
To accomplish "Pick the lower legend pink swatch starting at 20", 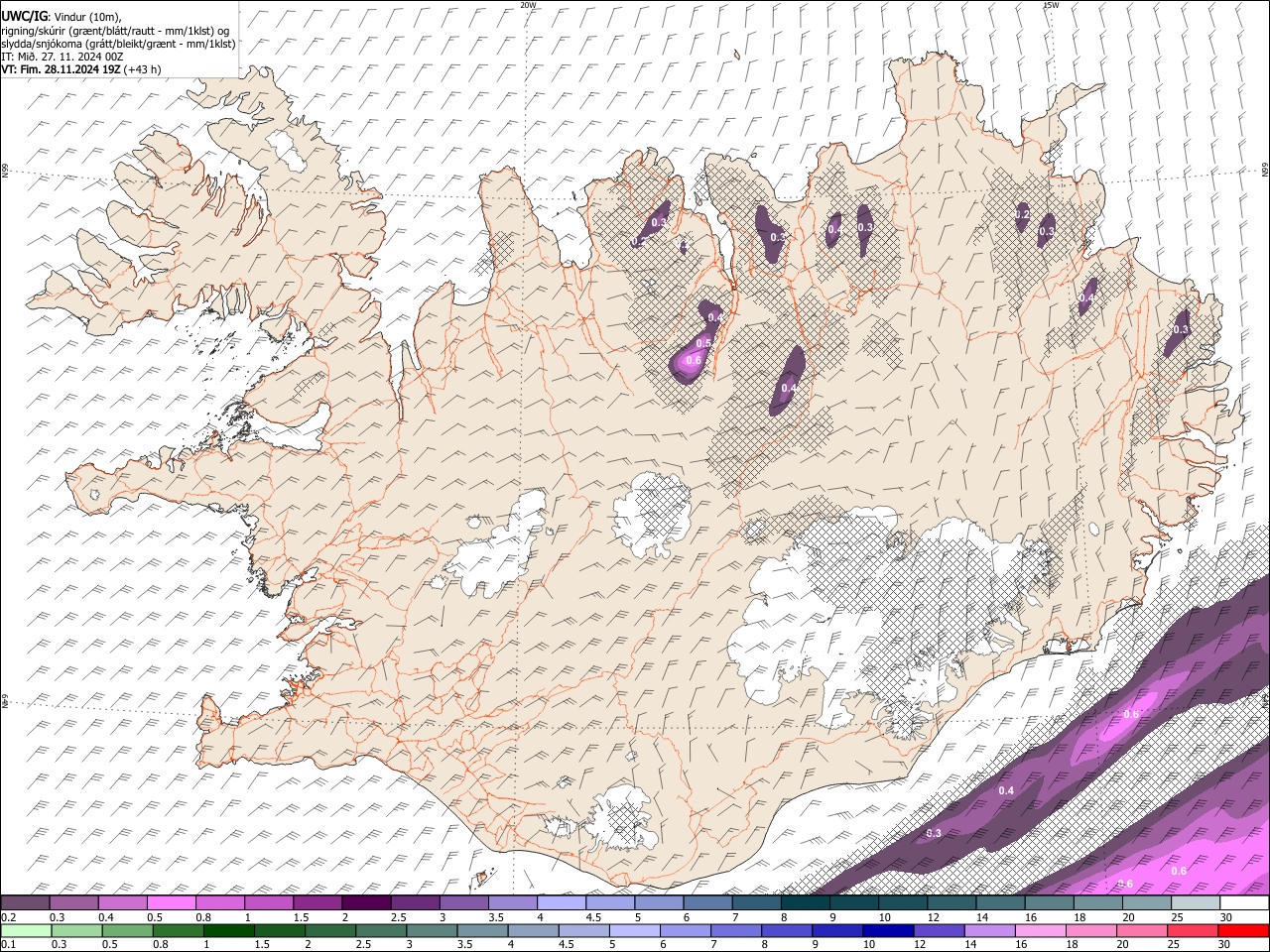I will [x=1140, y=930].
